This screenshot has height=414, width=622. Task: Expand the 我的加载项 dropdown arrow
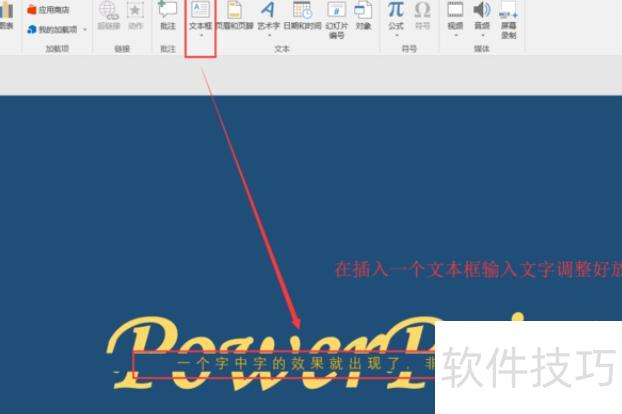coord(85,30)
